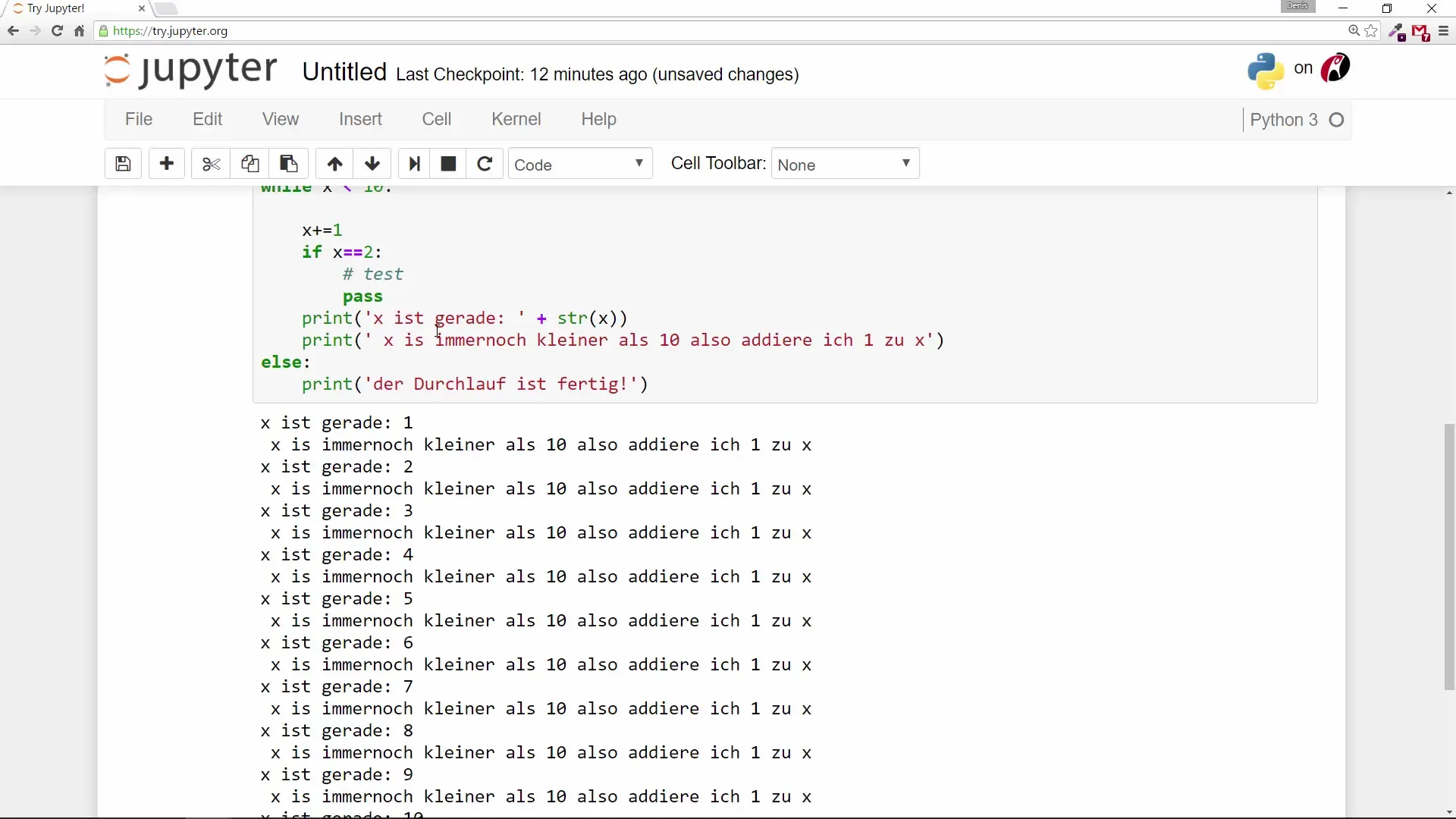This screenshot has height=819, width=1456.
Task: Reload the page with browser refresh icon
Action: pyautogui.click(x=57, y=31)
